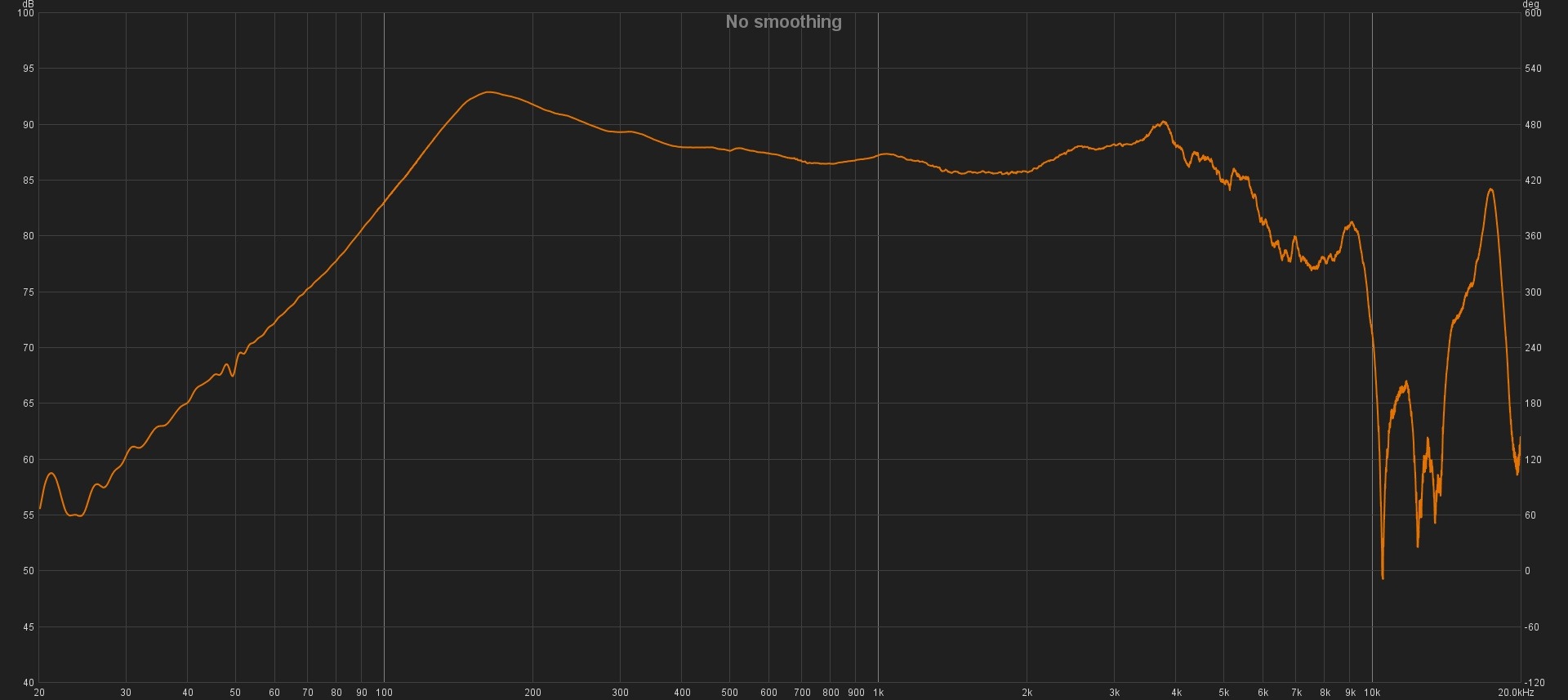
Task: Click the 9k frequency axis label
Action: [x=1350, y=693]
